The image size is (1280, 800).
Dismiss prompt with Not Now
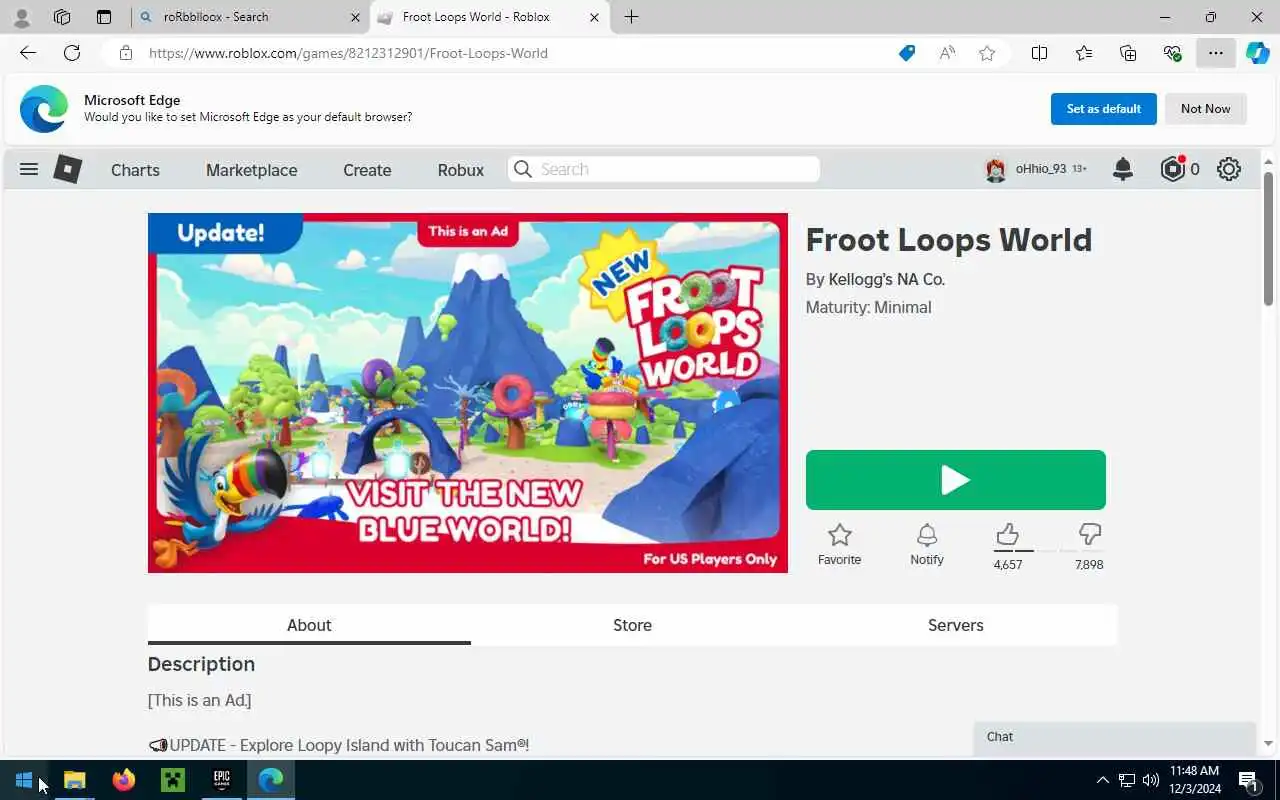[x=1206, y=109]
